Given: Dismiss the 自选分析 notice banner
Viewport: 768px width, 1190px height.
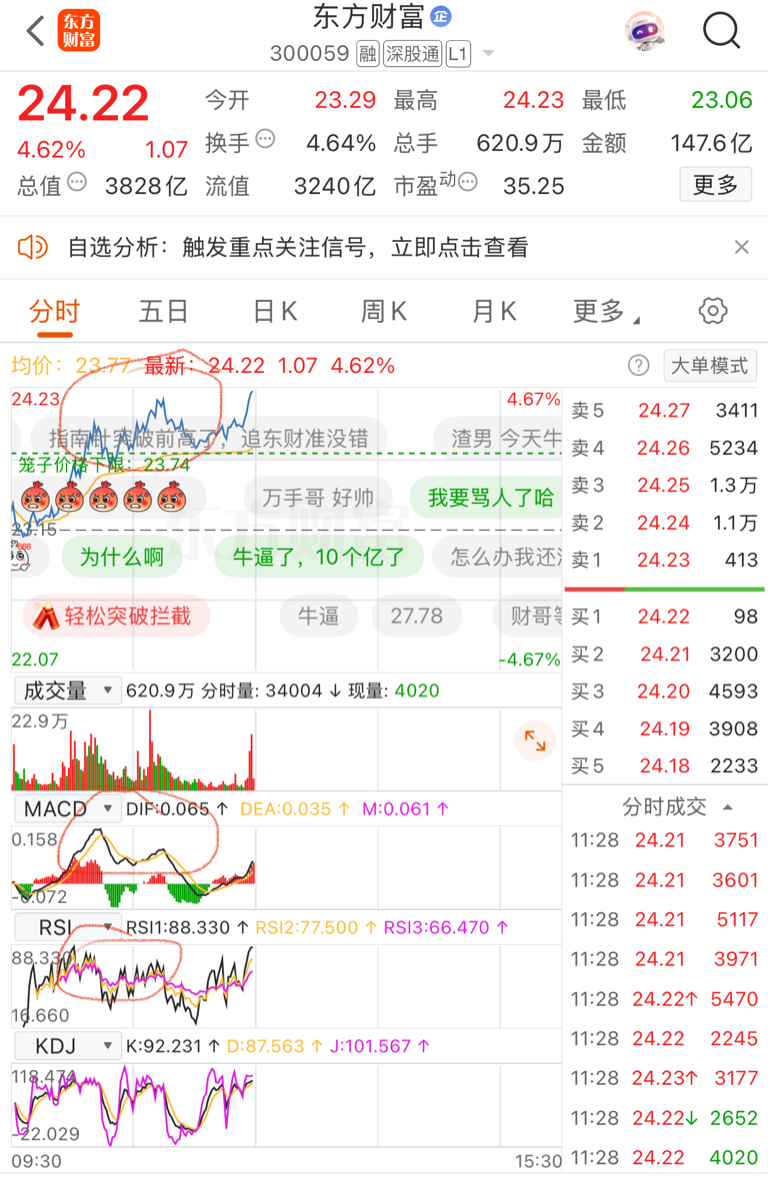Looking at the screenshot, I should click(741, 247).
